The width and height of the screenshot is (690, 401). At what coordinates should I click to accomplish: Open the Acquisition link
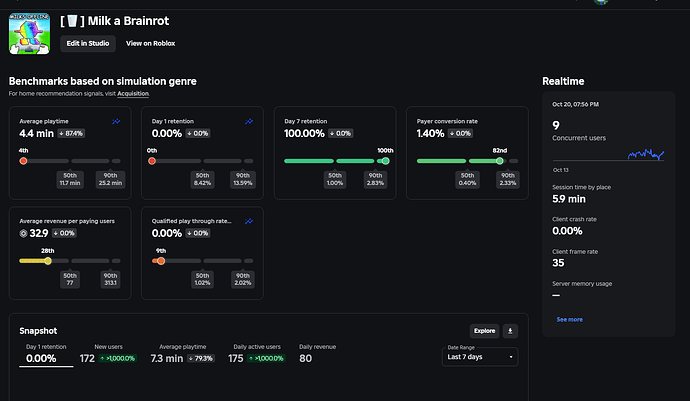tap(132, 93)
